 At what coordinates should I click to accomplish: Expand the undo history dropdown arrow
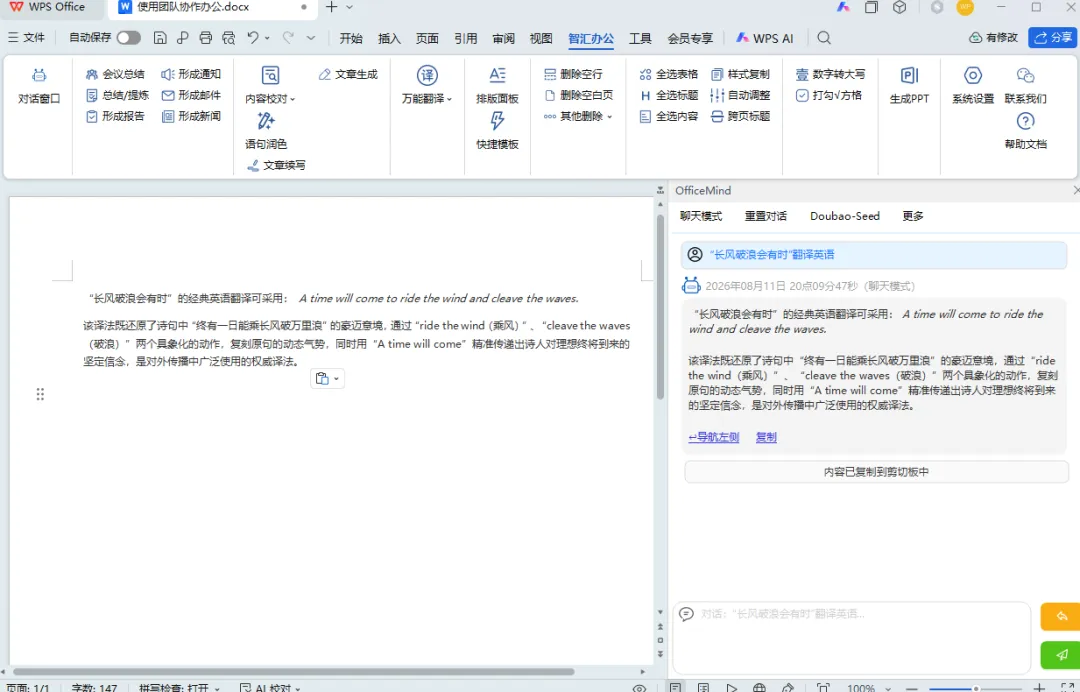[x=267, y=39]
